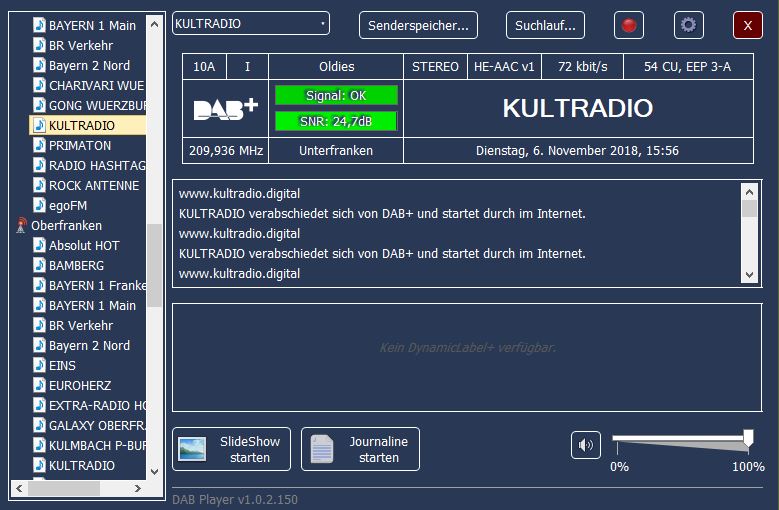The height and width of the screenshot is (510, 779).
Task: Select ROCK ANTENNE in the station list
Action: pos(93,186)
